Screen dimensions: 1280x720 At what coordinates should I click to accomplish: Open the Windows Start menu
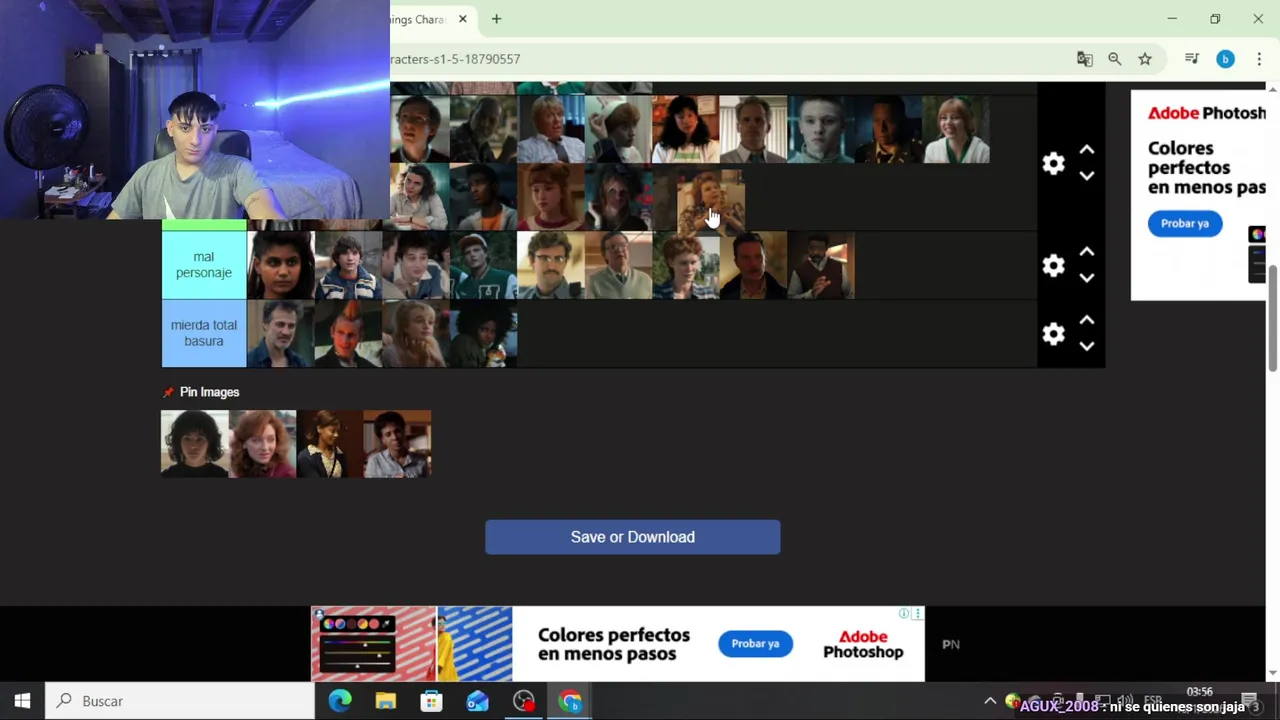click(22, 701)
